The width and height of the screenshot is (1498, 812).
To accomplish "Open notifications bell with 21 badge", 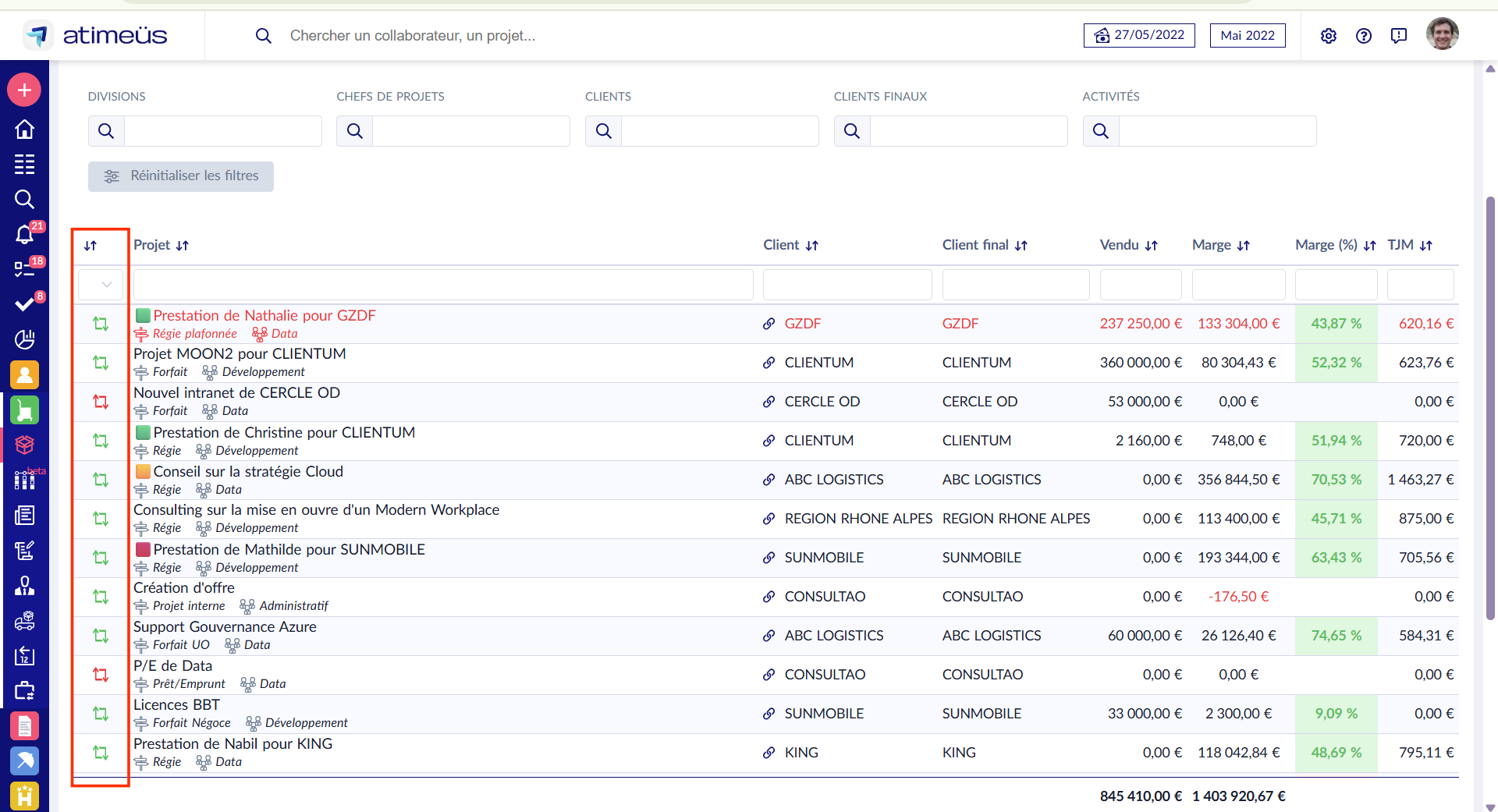I will pos(24,234).
